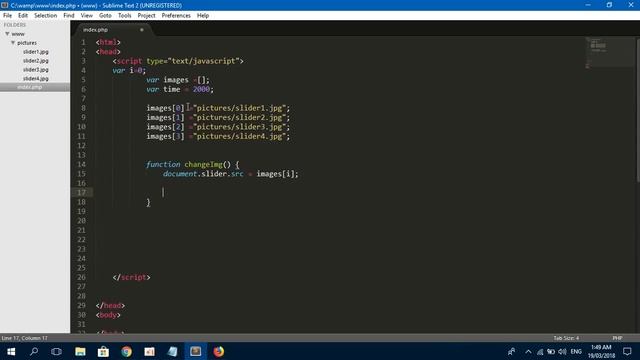
Task: Open slider1.jpg in the sidebar
Action: coord(36,52)
